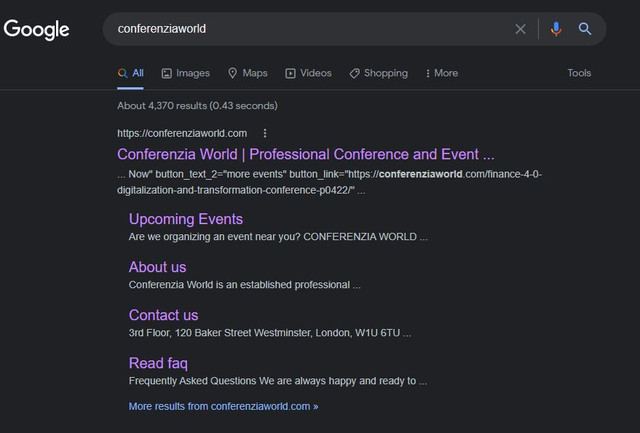Screen dimensions: 640x433
Task: Open the Upcoming Events sitelink
Action: point(186,219)
